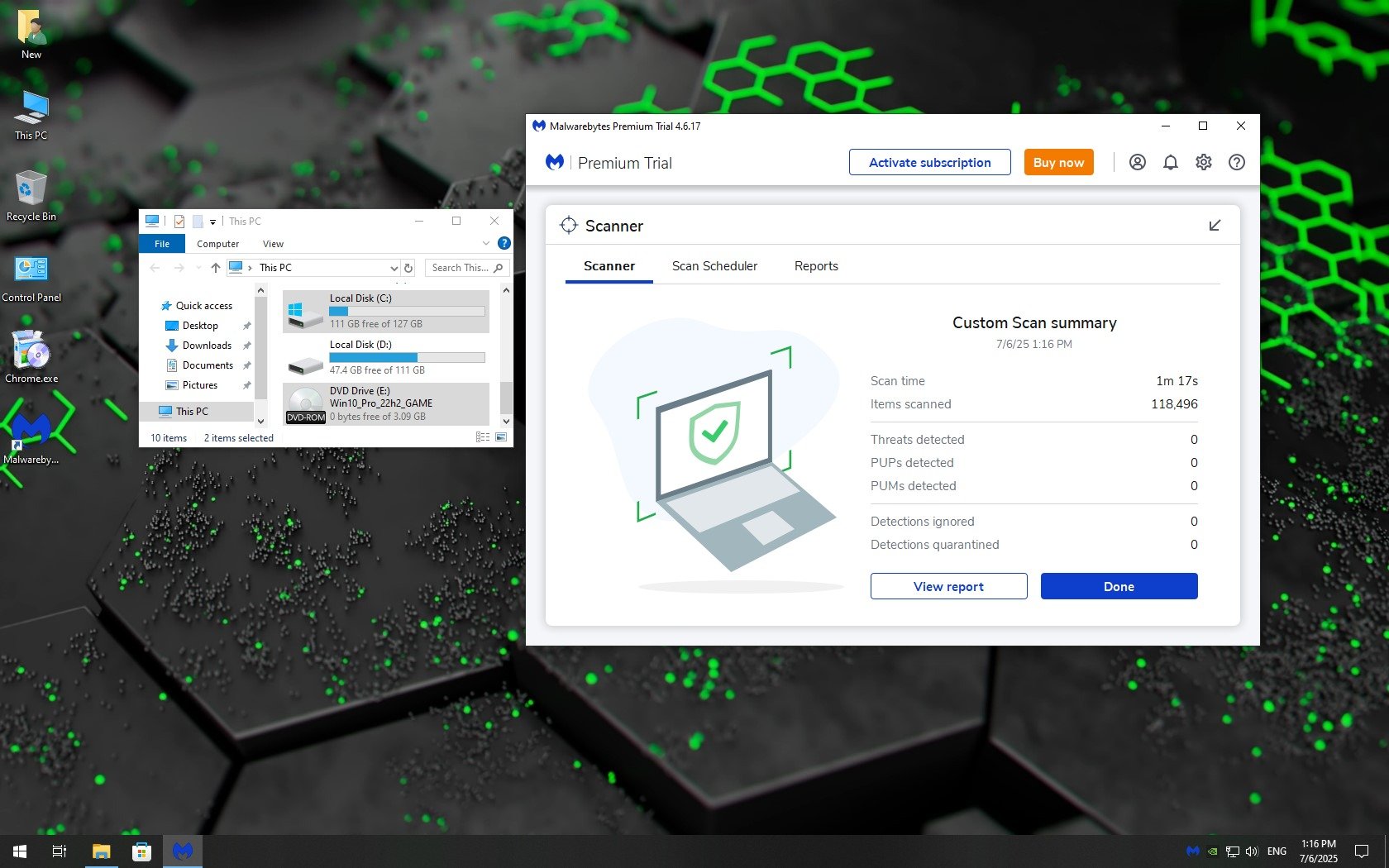Select the Scanner tab
This screenshot has width=1389, height=868.
click(609, 266)
